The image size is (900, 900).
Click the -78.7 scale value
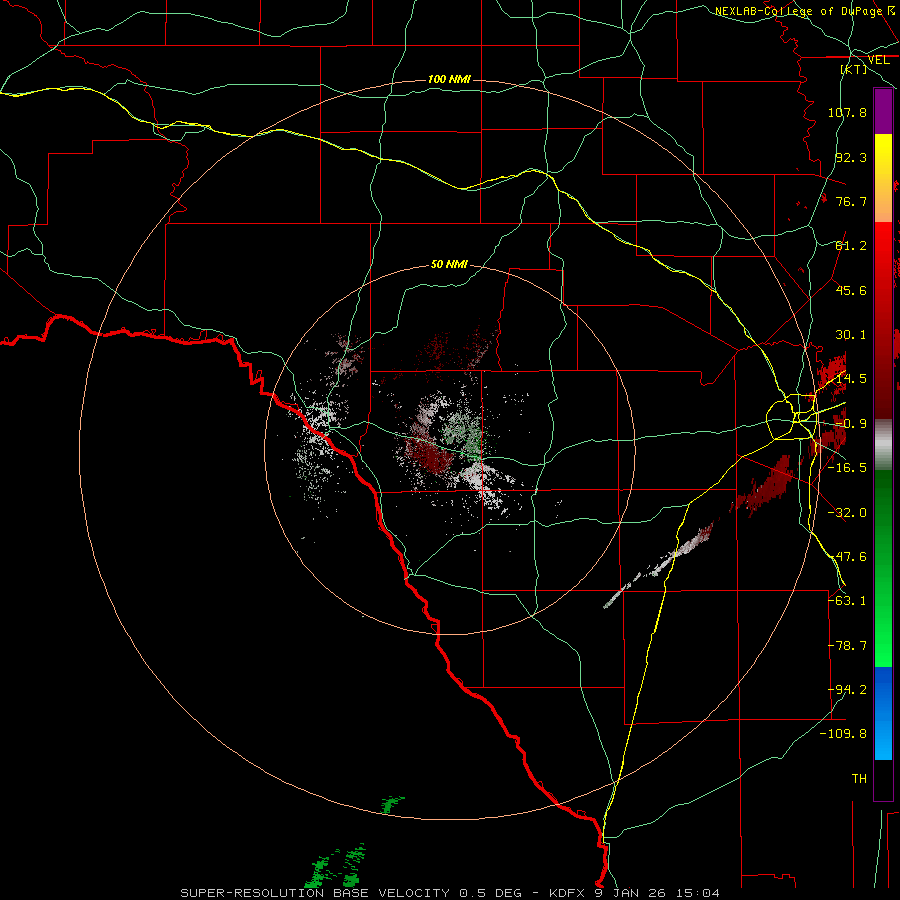(x=847, y=646)
